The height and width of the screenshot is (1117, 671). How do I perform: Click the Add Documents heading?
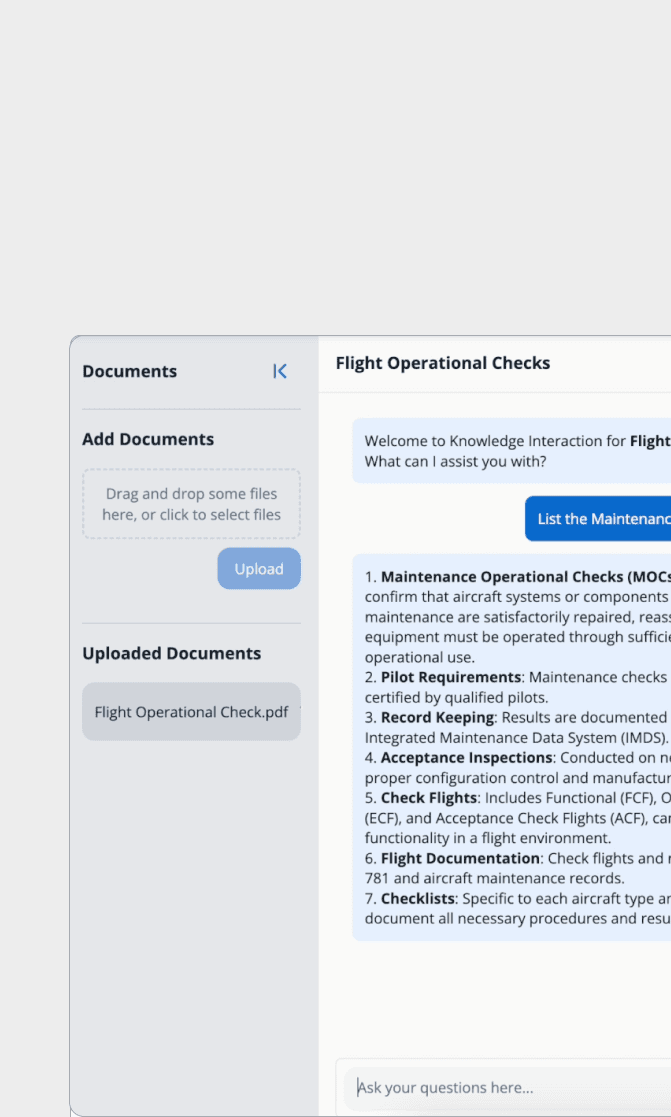click(x=148, y=439)
